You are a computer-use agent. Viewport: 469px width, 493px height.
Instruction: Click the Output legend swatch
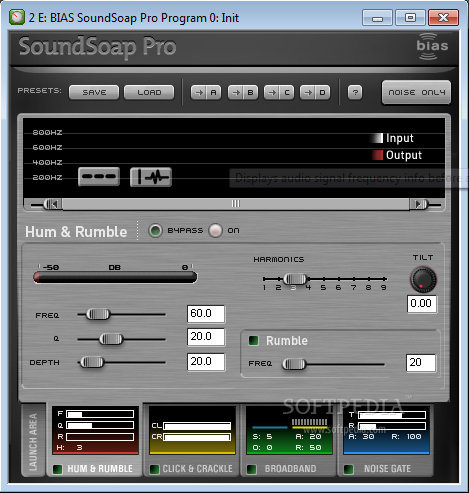pos(377,155)
